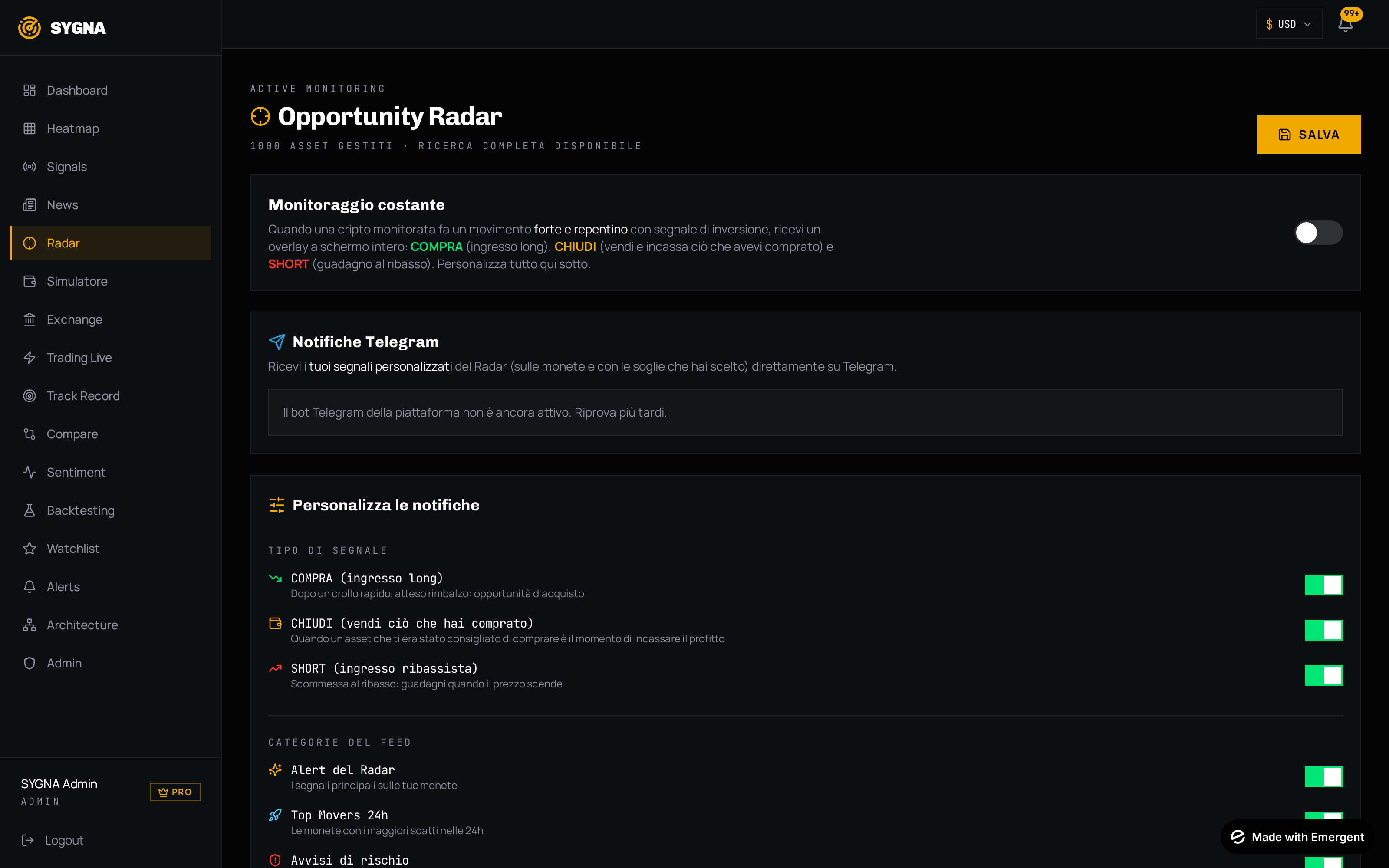Click the Heatmap grid icon in sidebar

[29, 128]
